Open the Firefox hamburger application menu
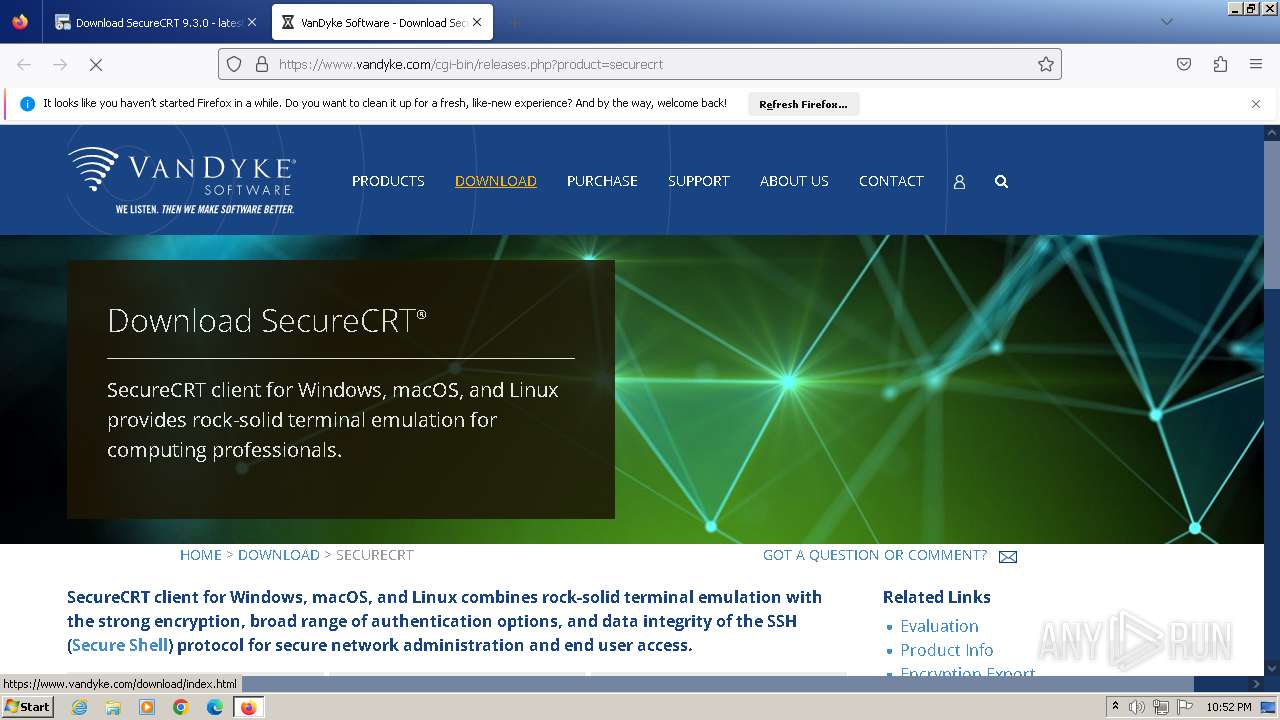 point(1256,64)
